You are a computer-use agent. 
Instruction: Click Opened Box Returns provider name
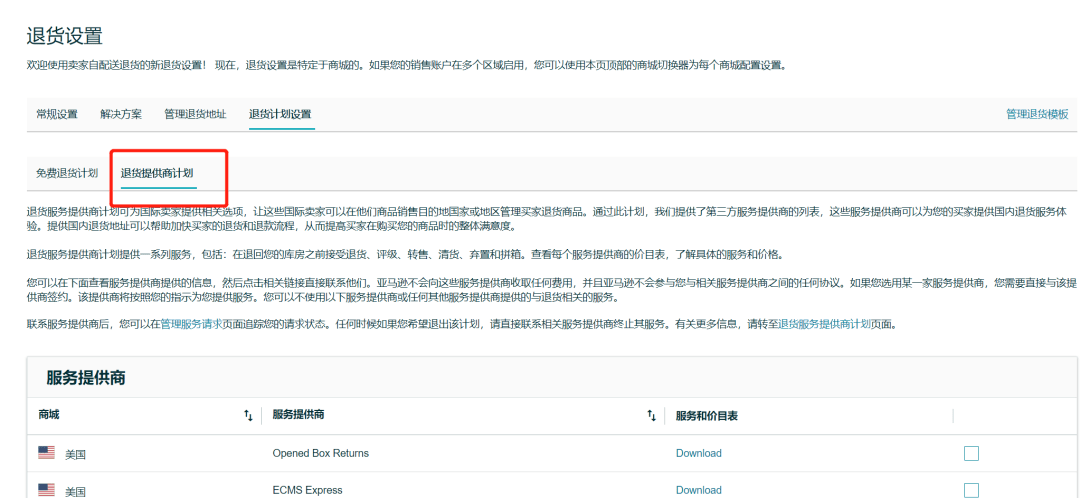click(320, 453)
